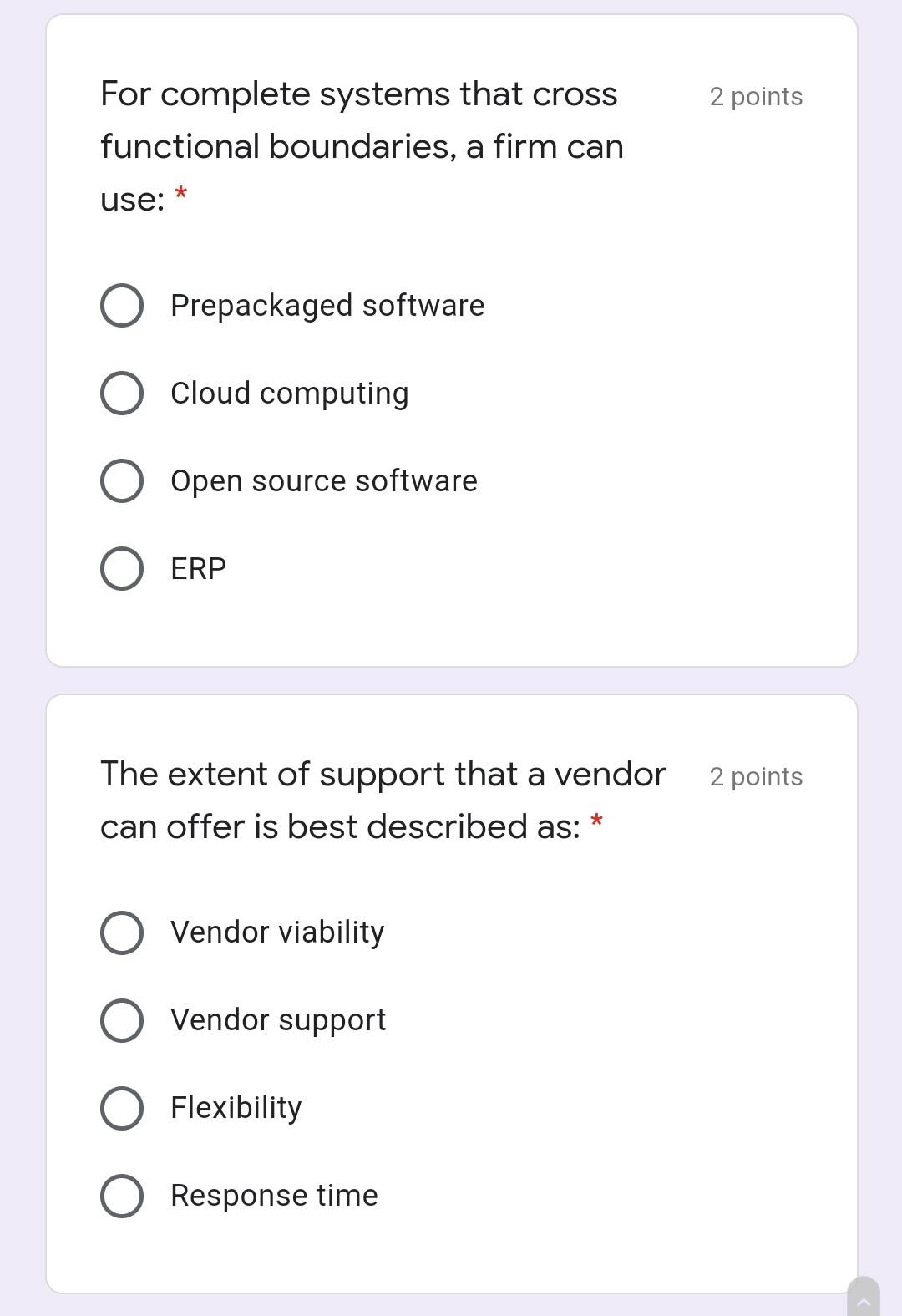Select the Cloud computing option
This screenshot has width=902, height=1316.
(x=122, y=393)
